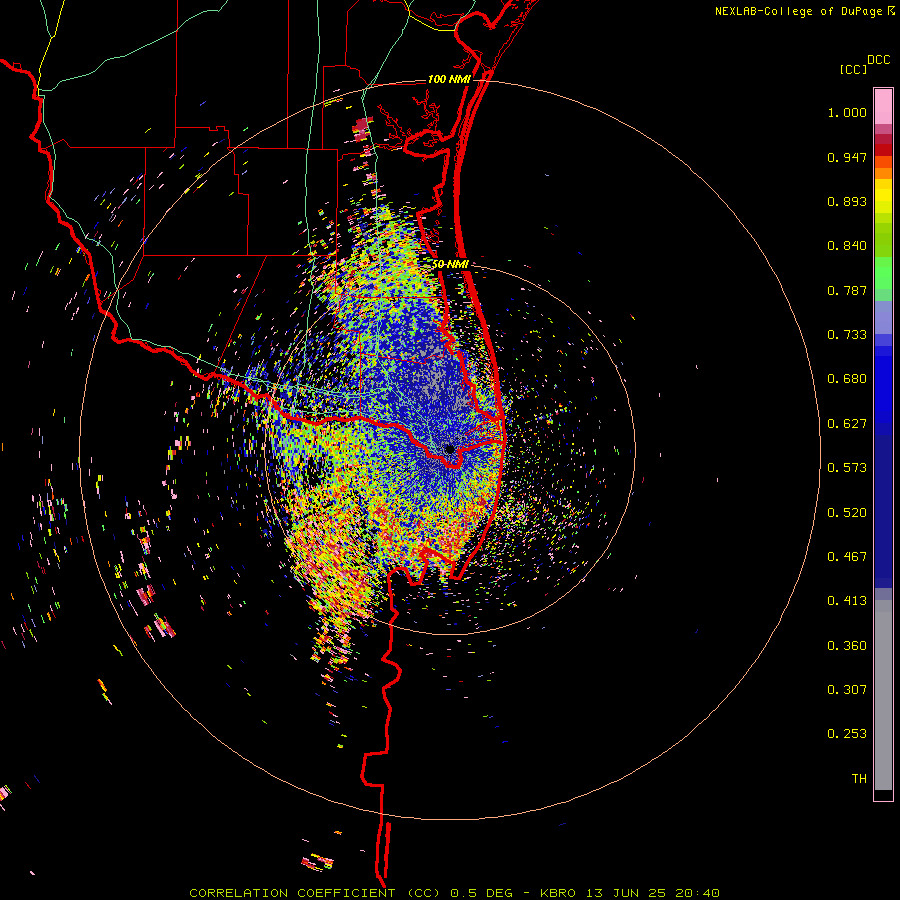Select the 0.573 legend value
900x900 pixels.
pos(847,468)
